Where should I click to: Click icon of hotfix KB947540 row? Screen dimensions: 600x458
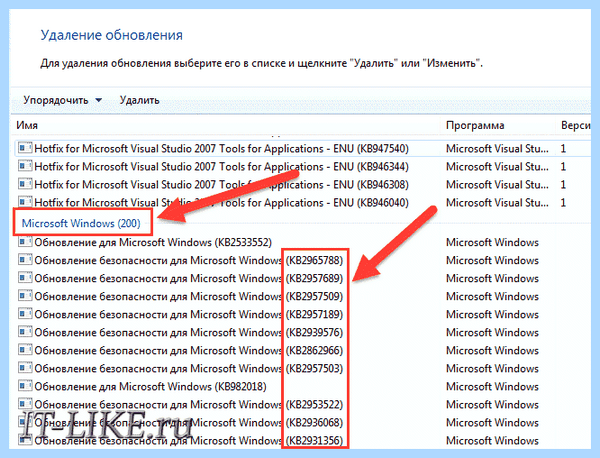25,147
